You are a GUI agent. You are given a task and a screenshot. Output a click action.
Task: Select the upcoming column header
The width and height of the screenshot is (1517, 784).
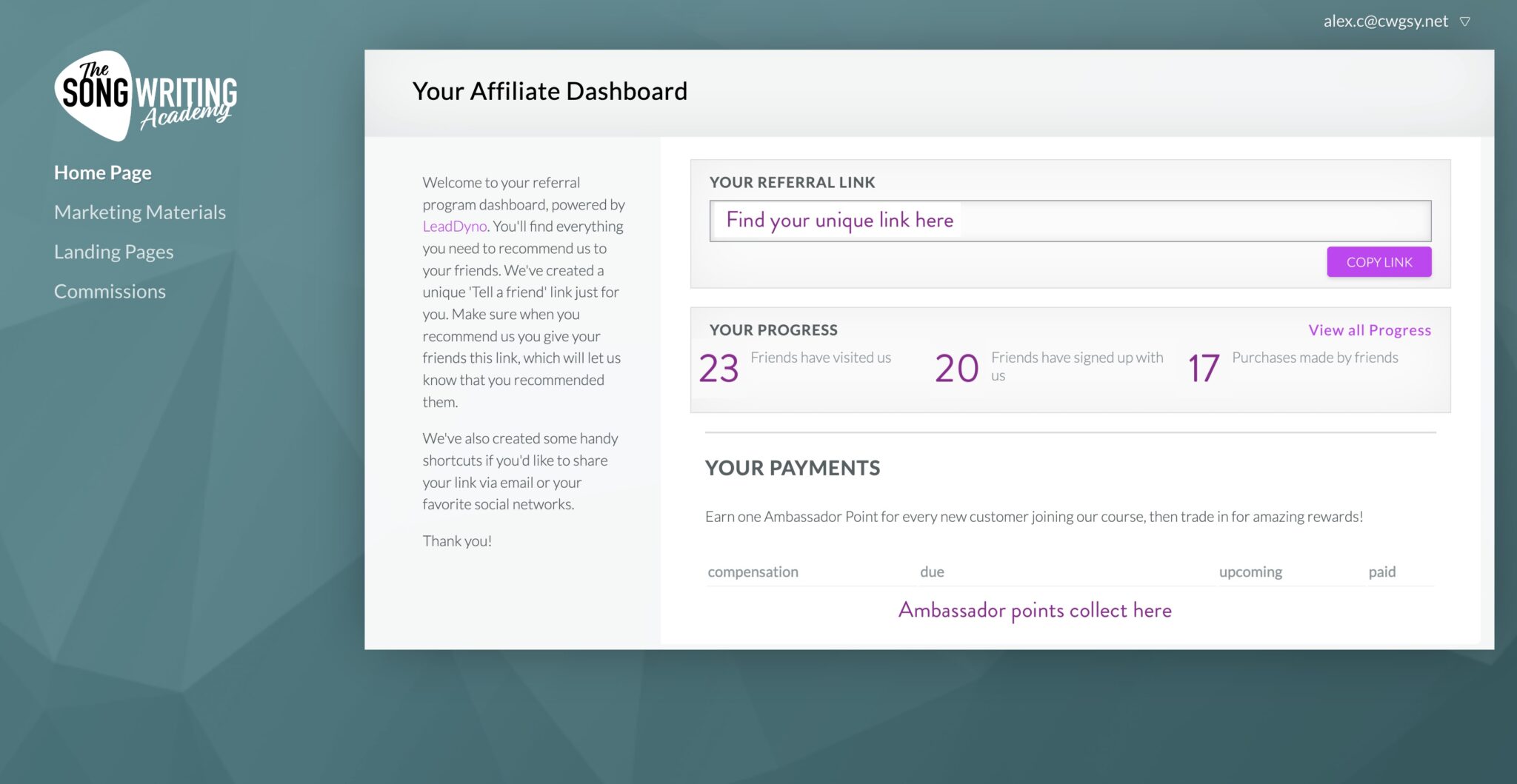click(1250, 572)
